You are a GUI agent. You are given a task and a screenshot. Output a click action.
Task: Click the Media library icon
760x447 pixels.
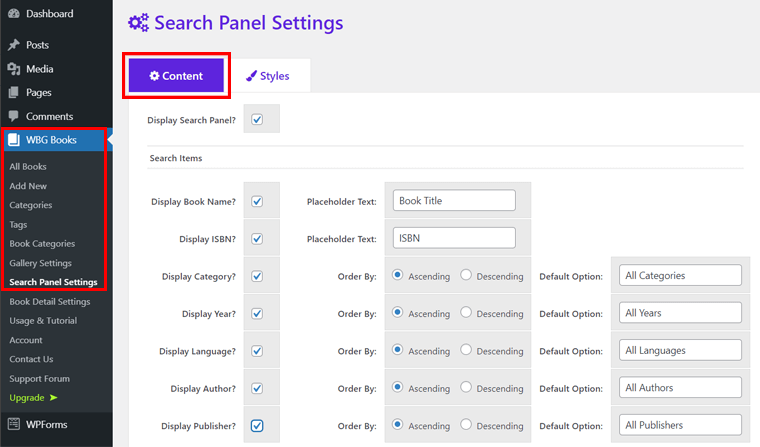click(x=14, y=69)
